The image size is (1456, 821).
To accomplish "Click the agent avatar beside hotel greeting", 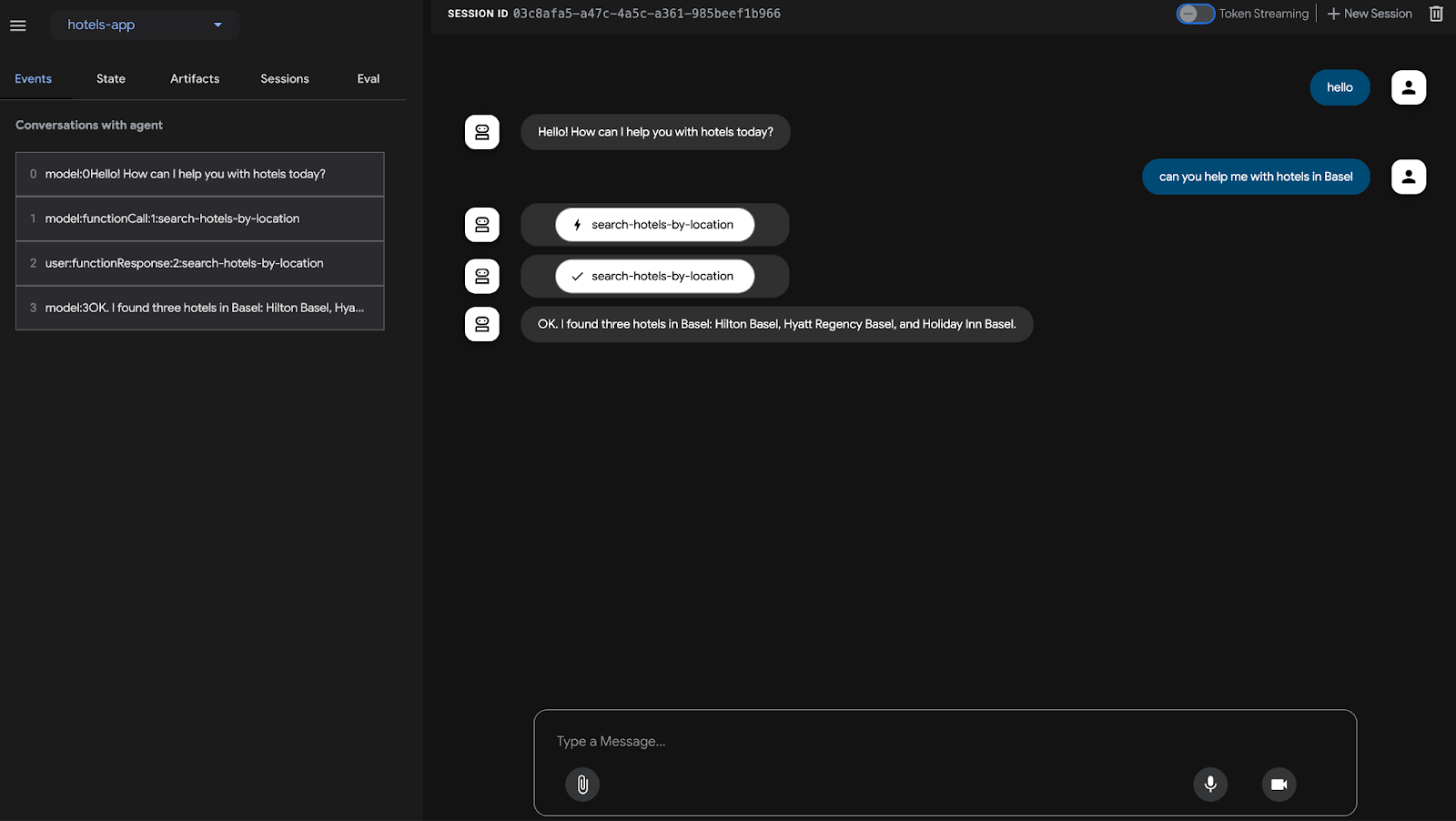I will [482, 132].
